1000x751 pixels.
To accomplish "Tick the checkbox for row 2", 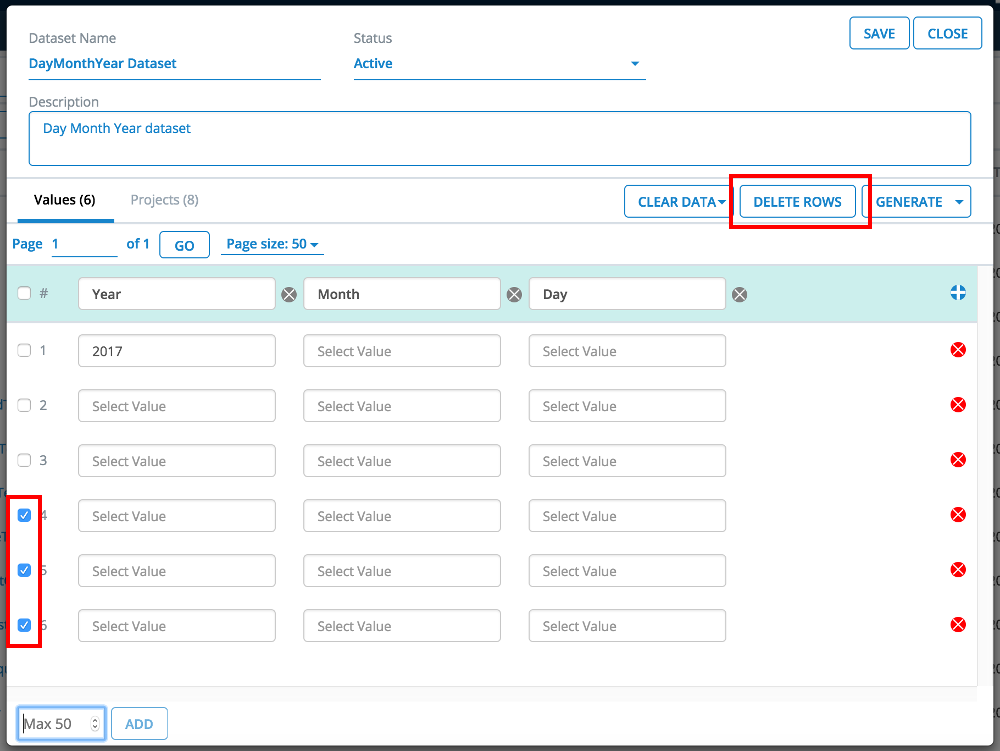I will click(25, 405).
